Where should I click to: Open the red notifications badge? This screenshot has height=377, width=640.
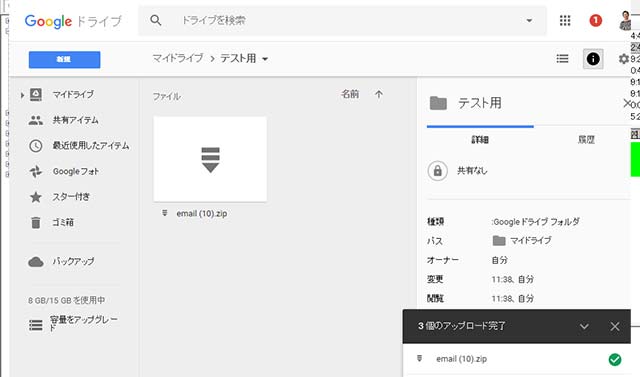(x=596, y=20)
